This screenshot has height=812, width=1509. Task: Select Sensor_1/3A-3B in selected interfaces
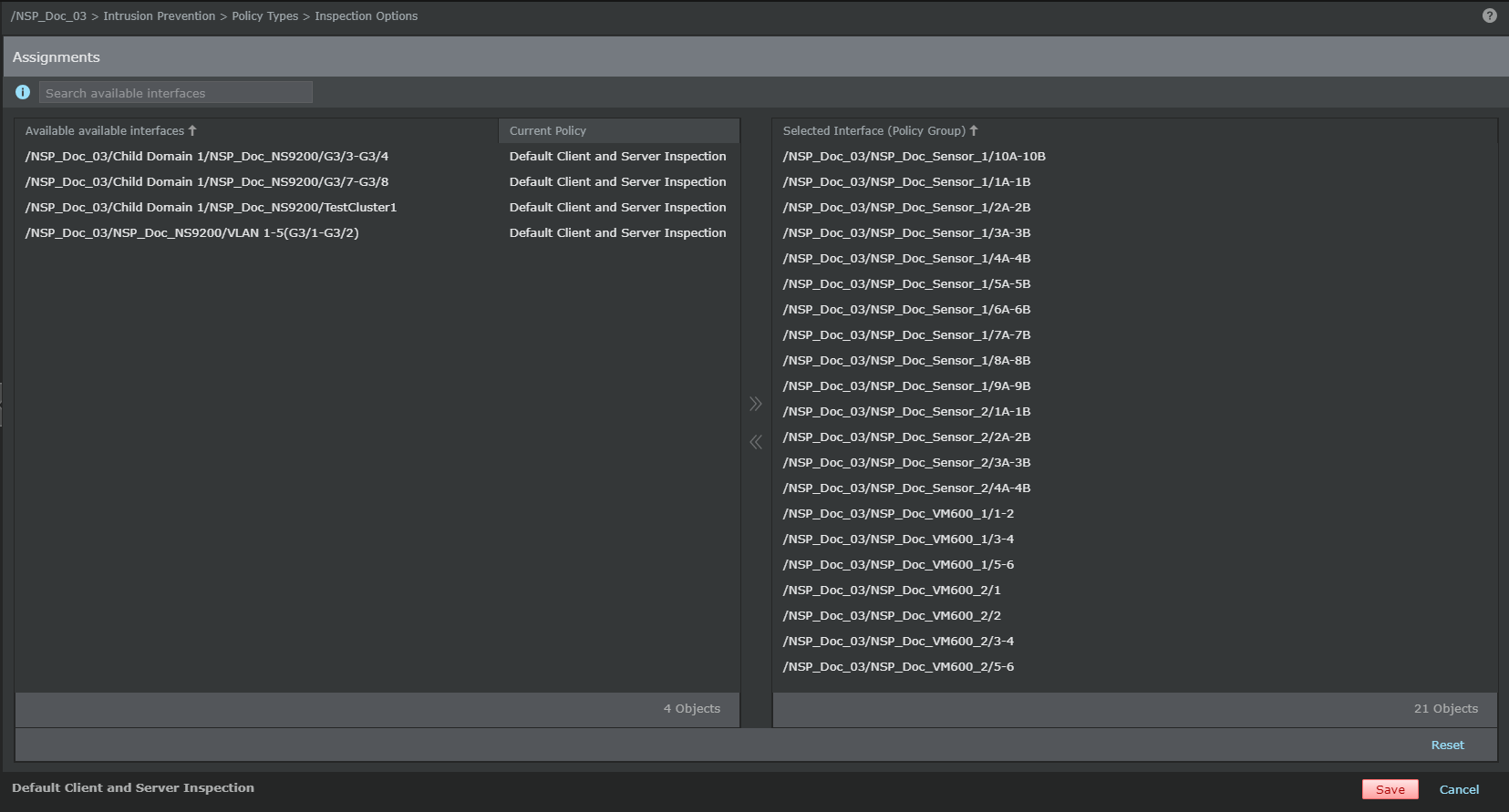pyautogui.click(x=1134, y=232)
